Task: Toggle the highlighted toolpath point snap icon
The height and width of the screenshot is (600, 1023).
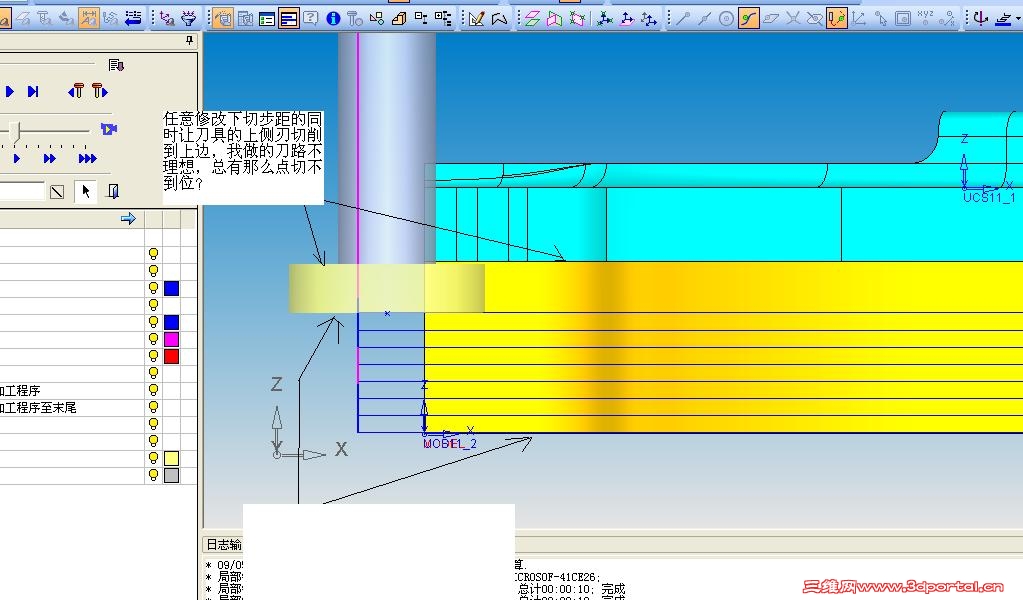Action: pyautogui.click(x=836, y=19)
